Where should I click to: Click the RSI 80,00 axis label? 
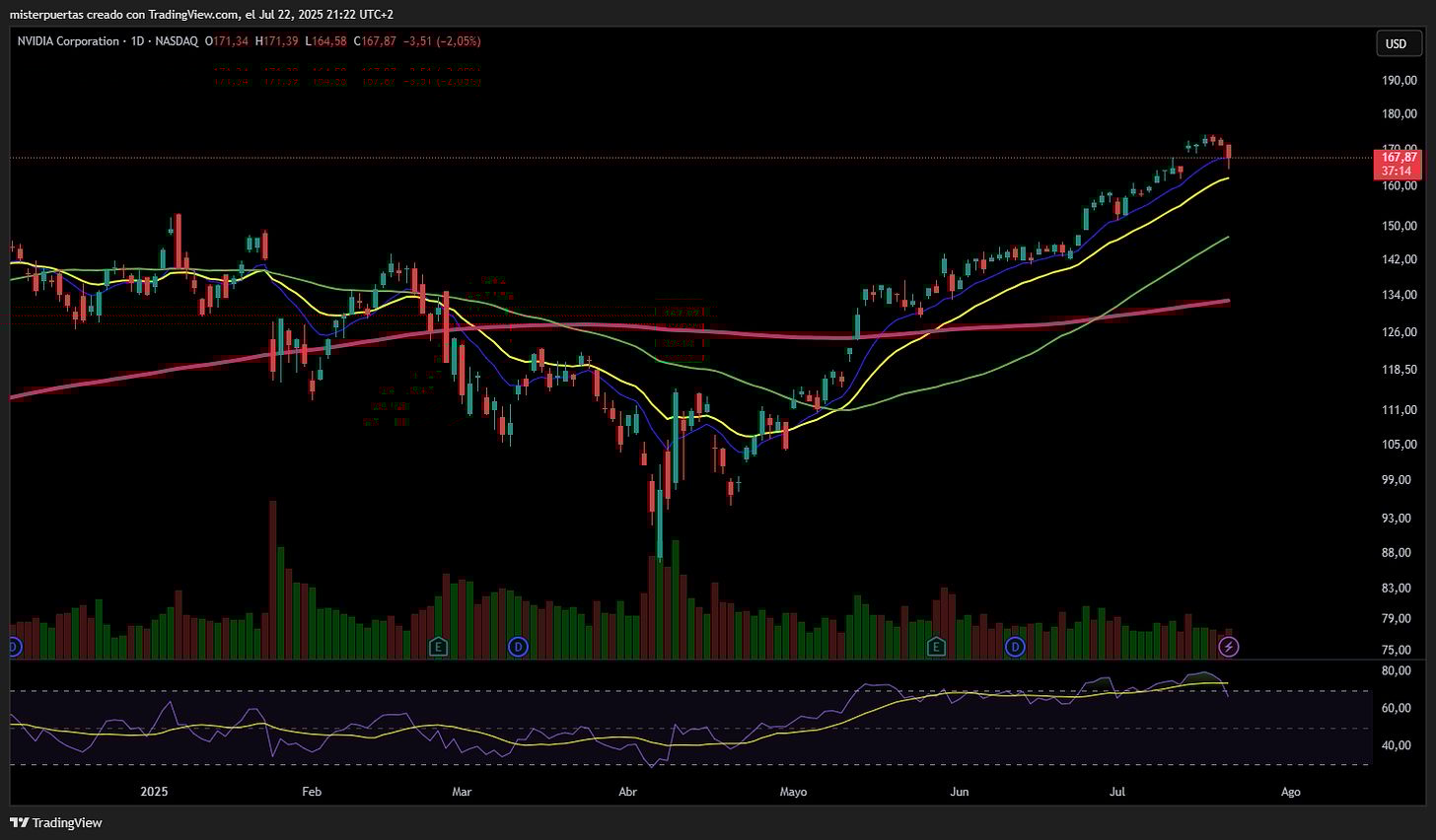[1396, 670]
